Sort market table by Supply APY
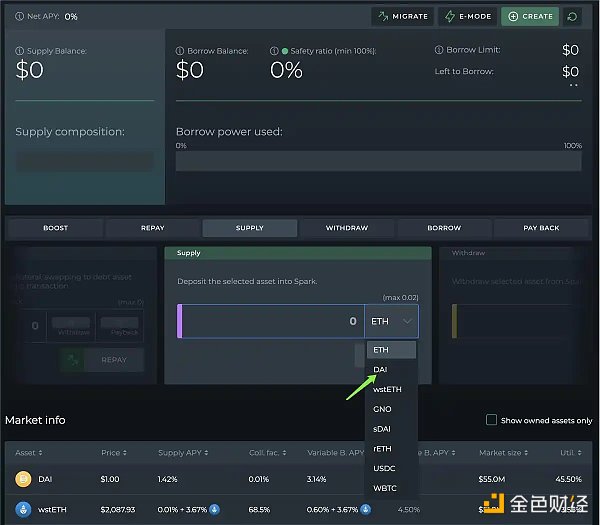The image size is (600, 525). (183, 453)
